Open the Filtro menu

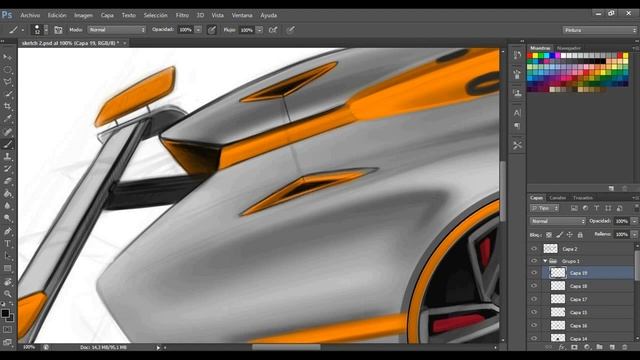[182, 15]
